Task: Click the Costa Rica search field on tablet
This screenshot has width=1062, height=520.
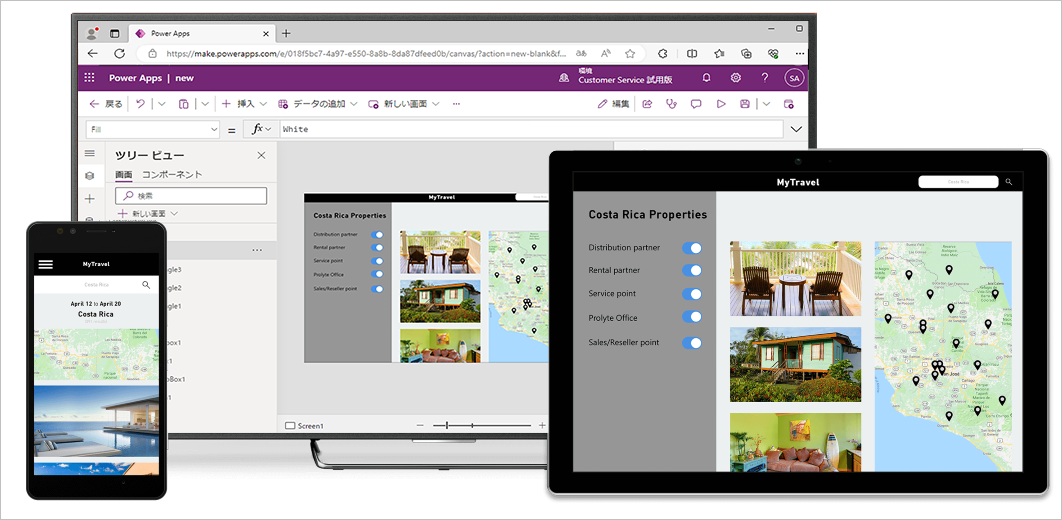Action: click(958, 181)
